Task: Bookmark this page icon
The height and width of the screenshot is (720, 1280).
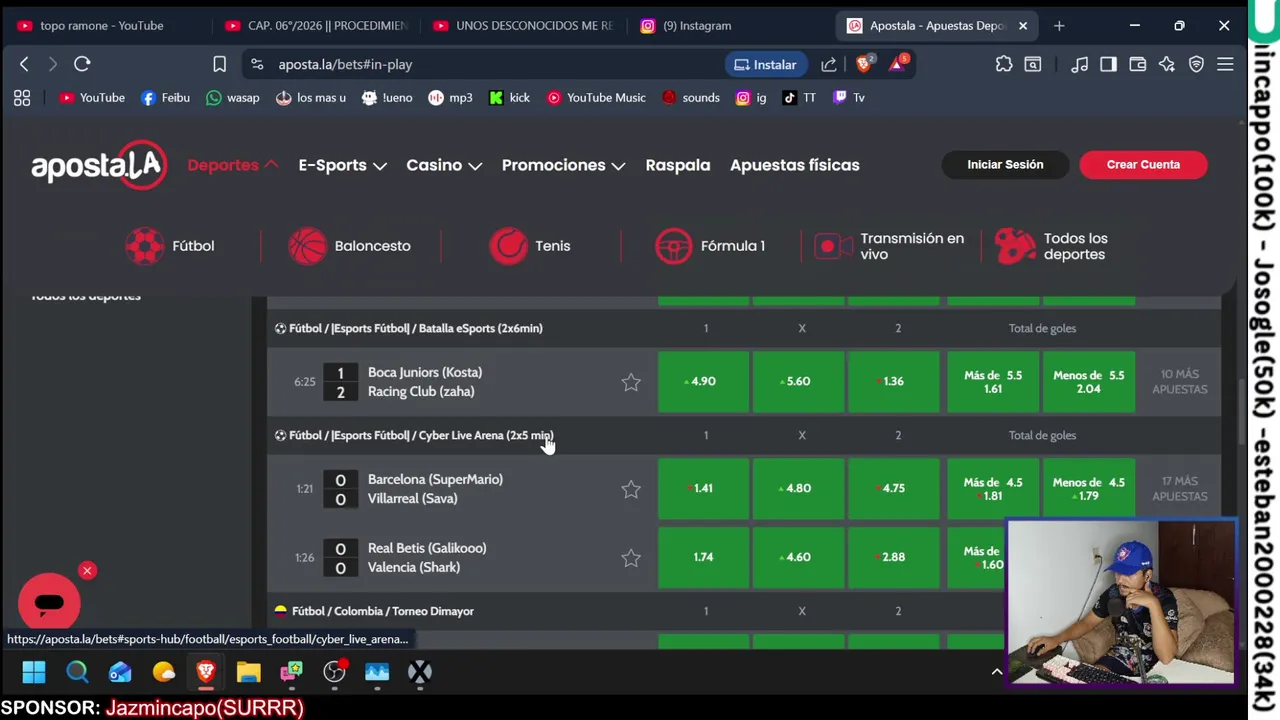Action: (x=219, y=64)
